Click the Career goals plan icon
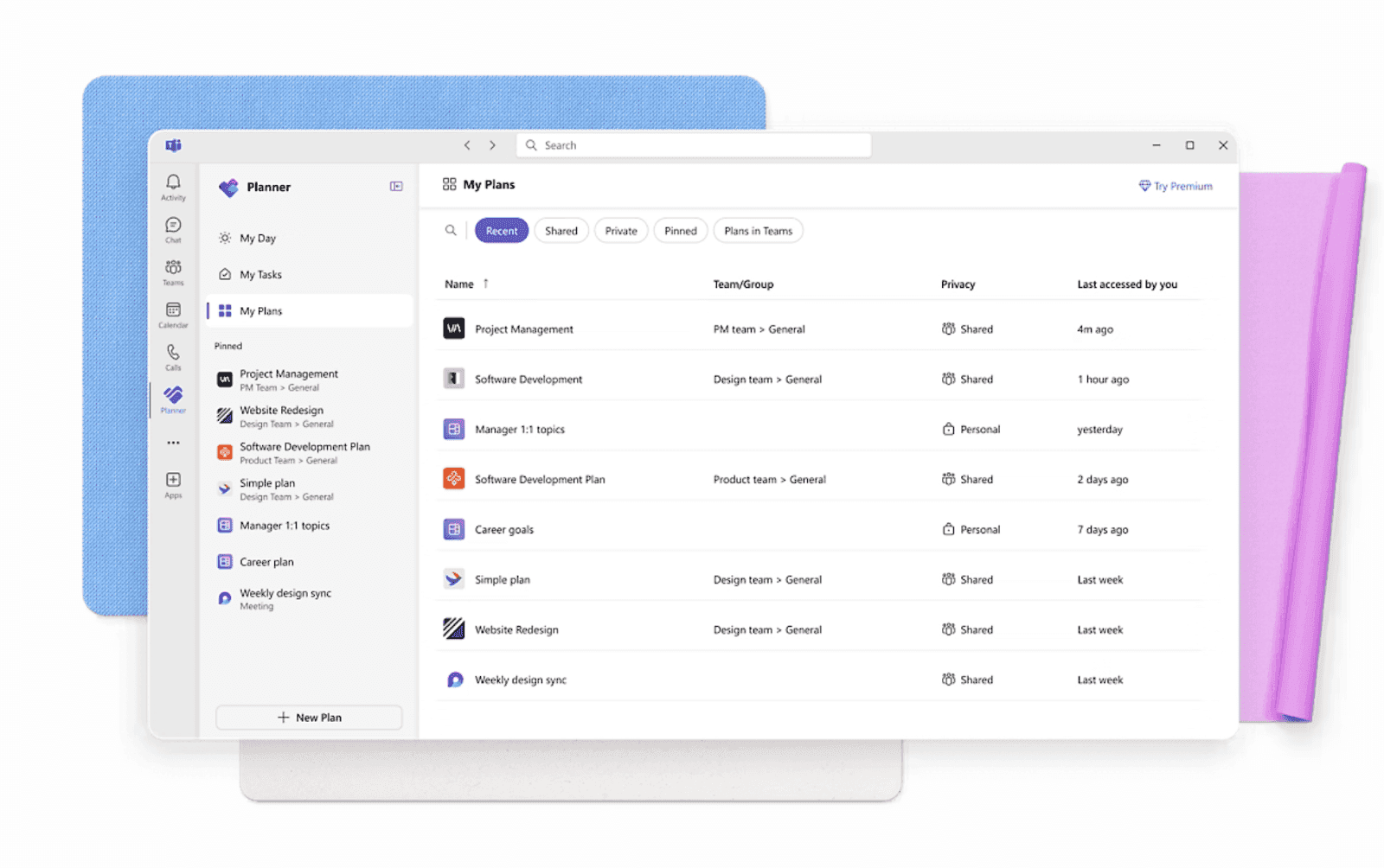Screen dimensions: 1384x868 click(x=454, y=529)
